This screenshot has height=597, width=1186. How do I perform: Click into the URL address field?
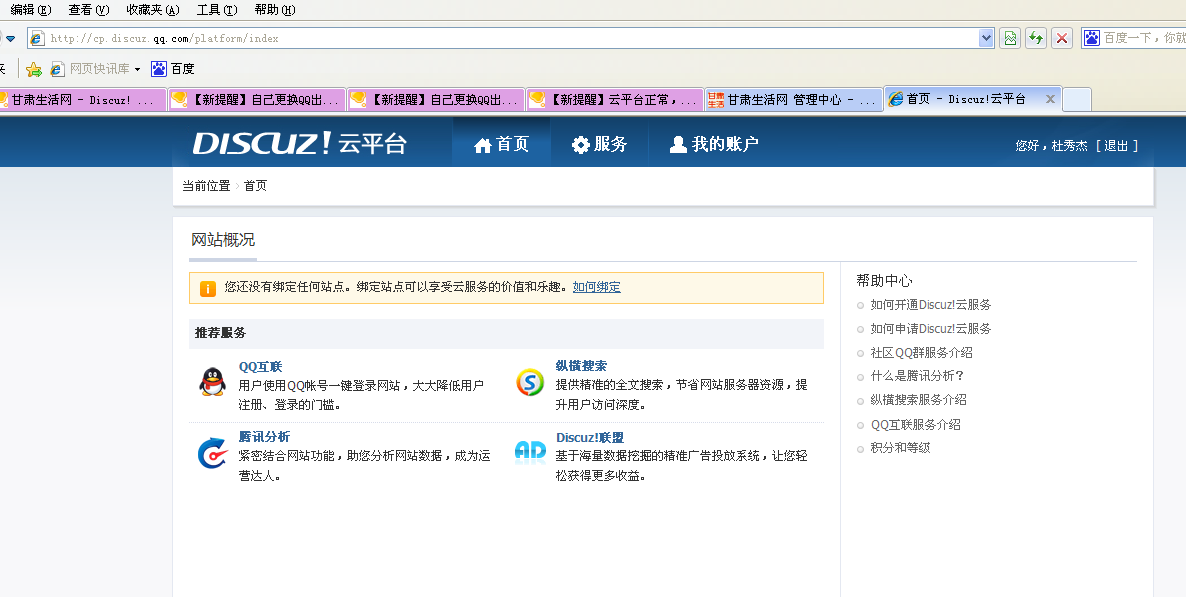(512, 38)
